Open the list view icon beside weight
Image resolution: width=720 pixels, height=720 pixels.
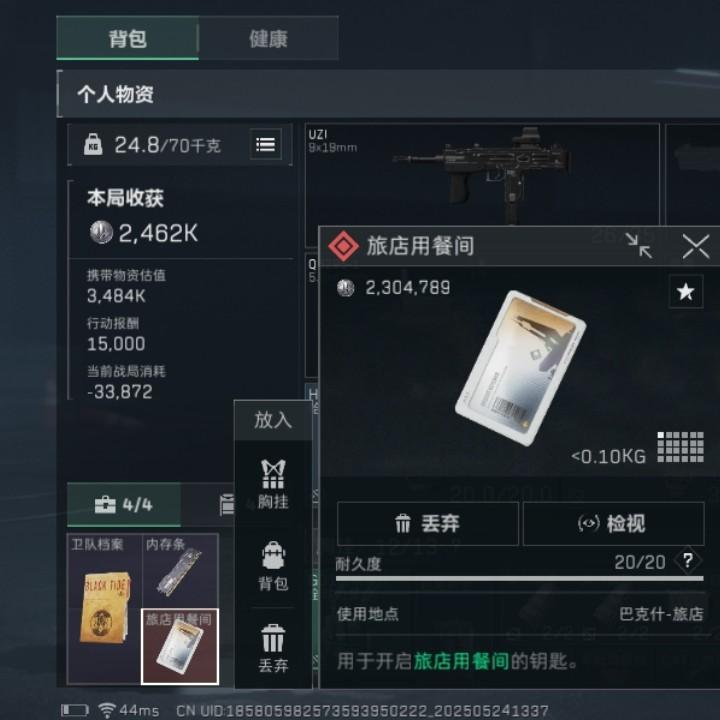265,145
